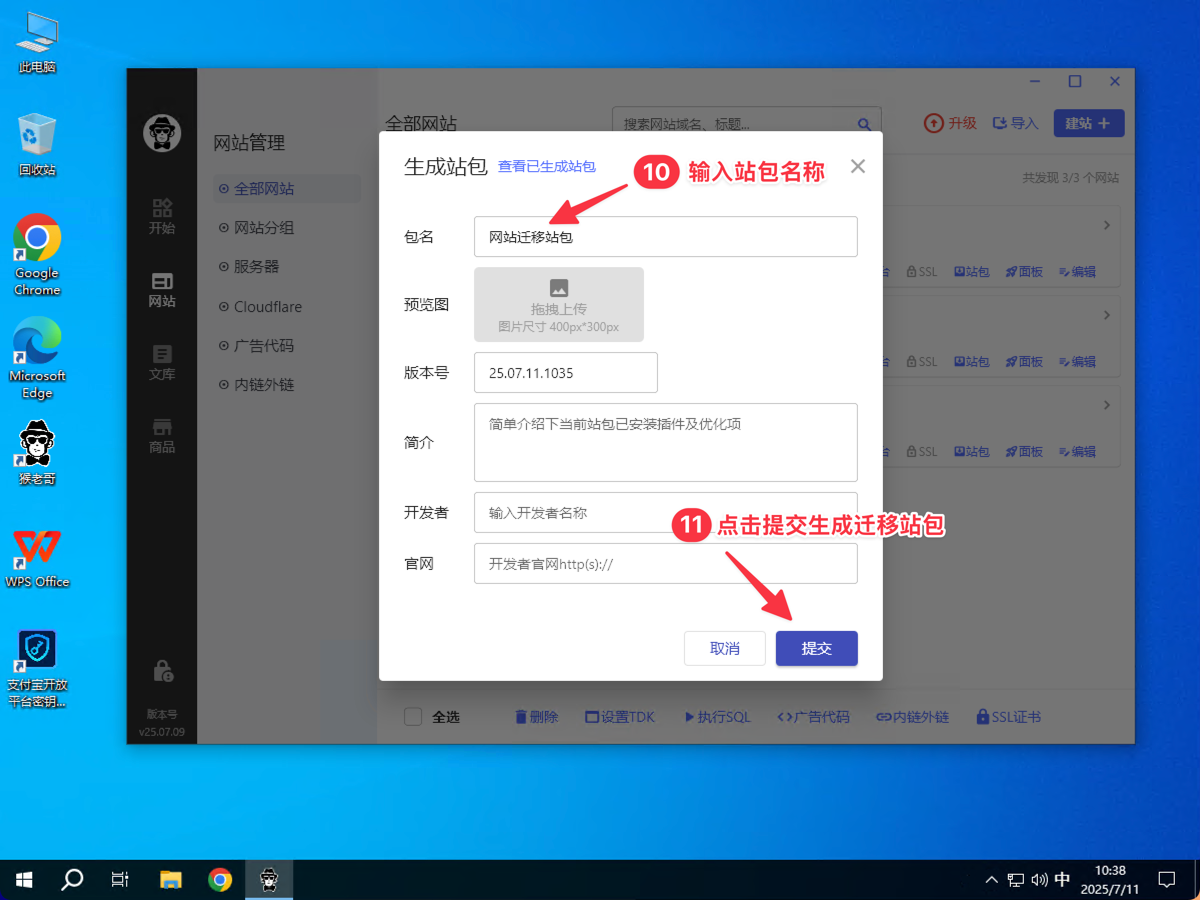The image size is (1200, 900).
Task: Open the Windows Start menu
Action: click(x=24, y=880)
